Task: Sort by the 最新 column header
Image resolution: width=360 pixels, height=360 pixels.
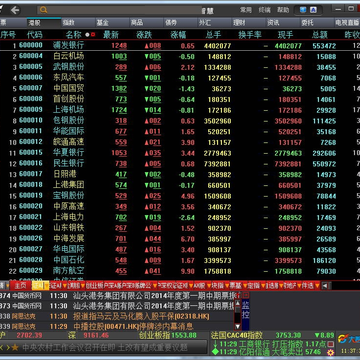Action: point(111,35)
